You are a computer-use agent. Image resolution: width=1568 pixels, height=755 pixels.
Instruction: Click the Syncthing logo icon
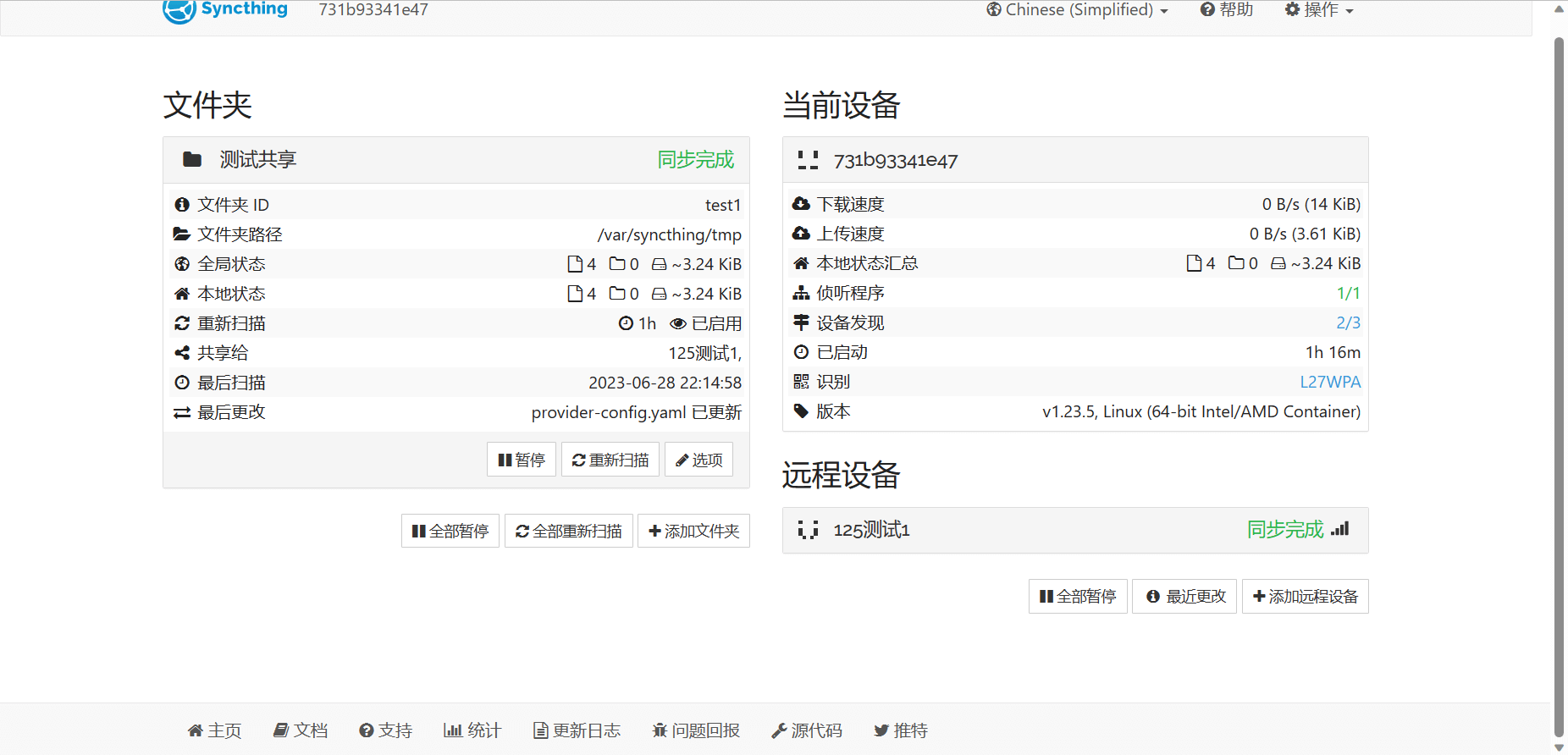(x=179, y=10)
